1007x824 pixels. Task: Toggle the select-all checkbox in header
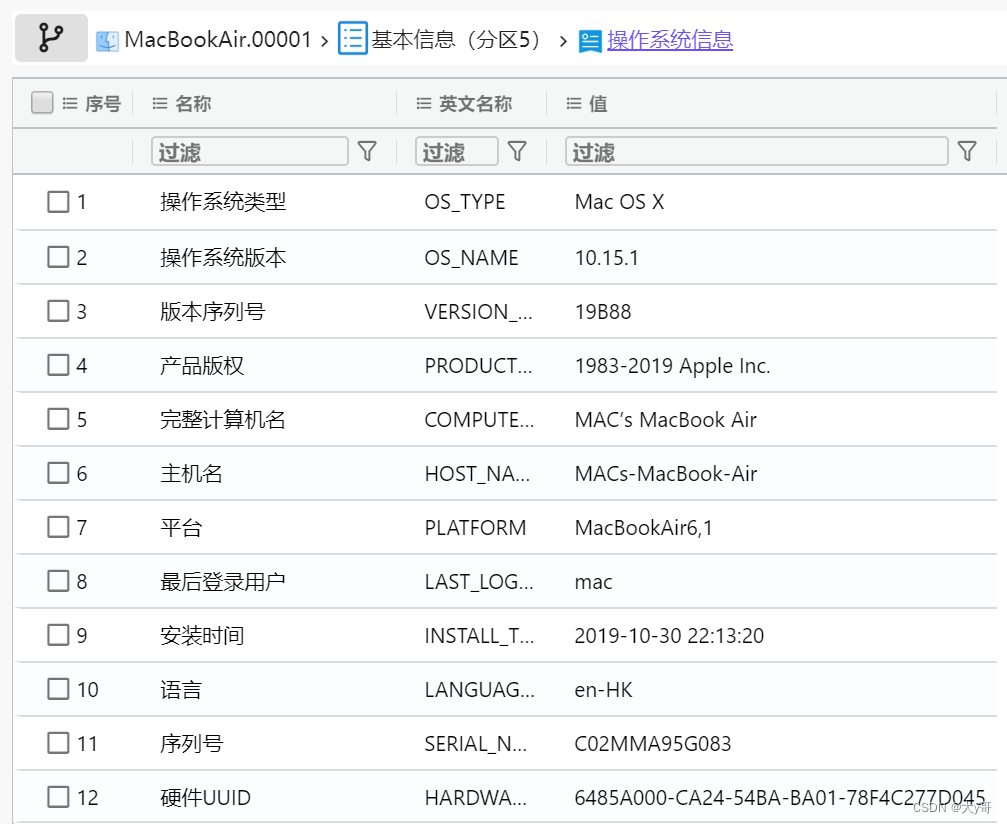tap(42, 102)
